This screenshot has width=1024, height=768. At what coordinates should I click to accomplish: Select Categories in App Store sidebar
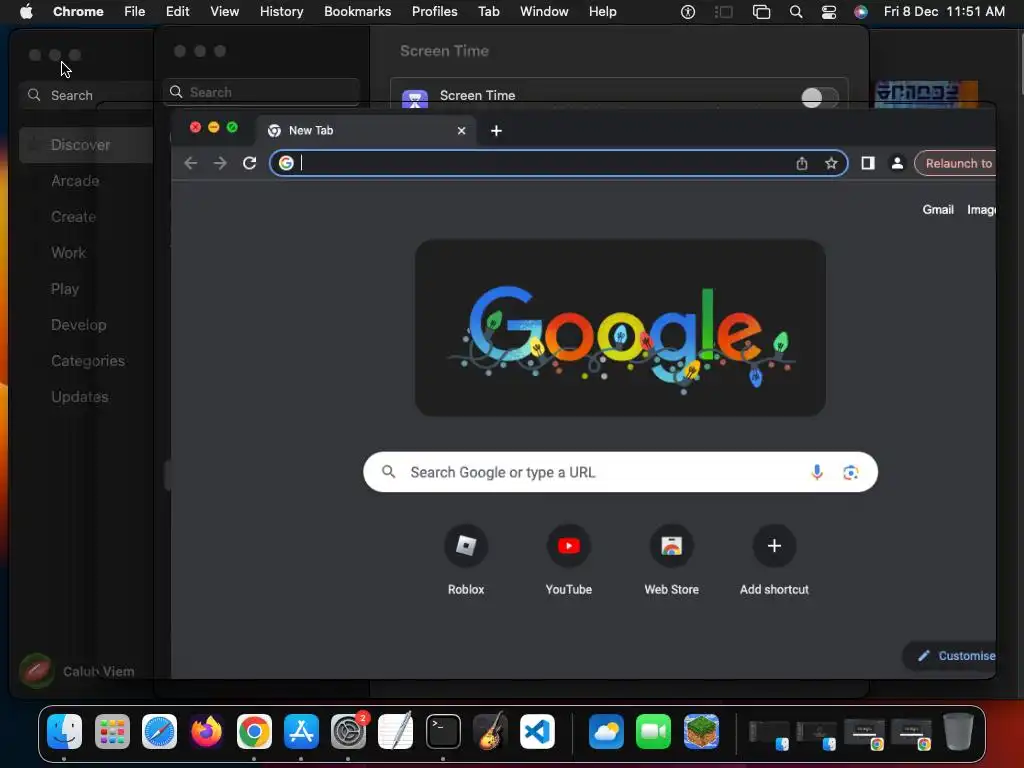point(86,360)
